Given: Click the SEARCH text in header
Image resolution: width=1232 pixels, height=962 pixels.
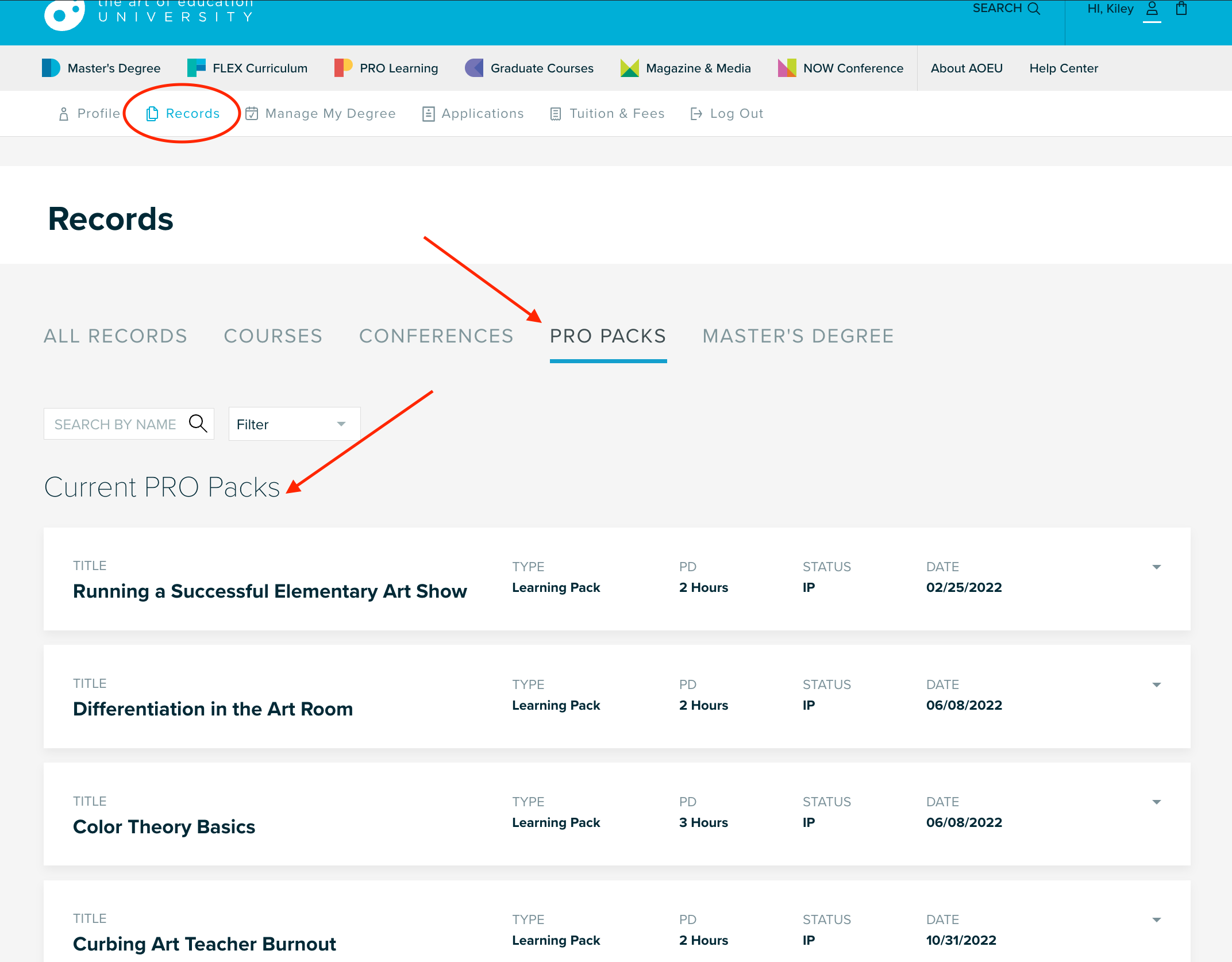Looking at the screenshot, I should click(997, 8).
